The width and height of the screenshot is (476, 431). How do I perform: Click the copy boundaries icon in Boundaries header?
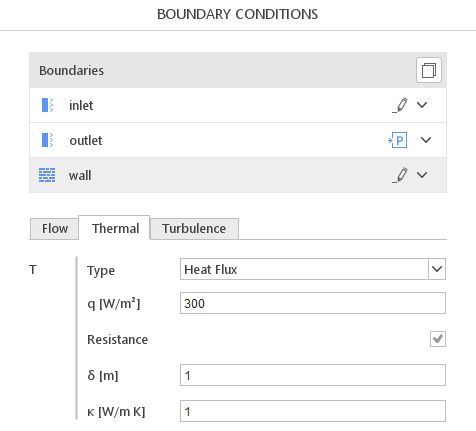[x=429, y=70]
